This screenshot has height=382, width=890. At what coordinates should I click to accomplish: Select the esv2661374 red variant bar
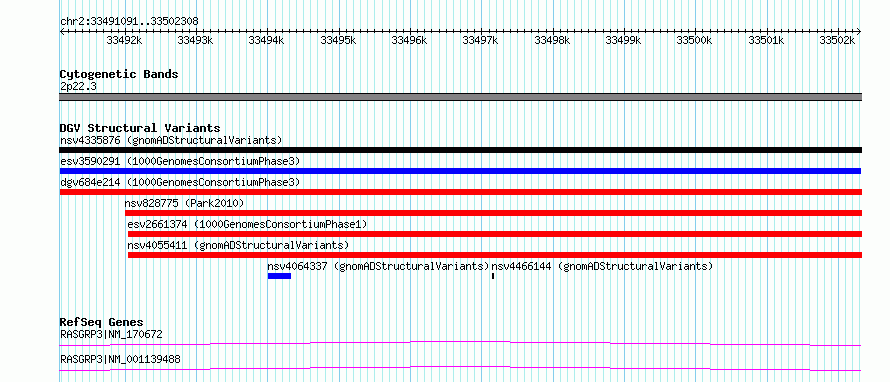coord(495,234)
